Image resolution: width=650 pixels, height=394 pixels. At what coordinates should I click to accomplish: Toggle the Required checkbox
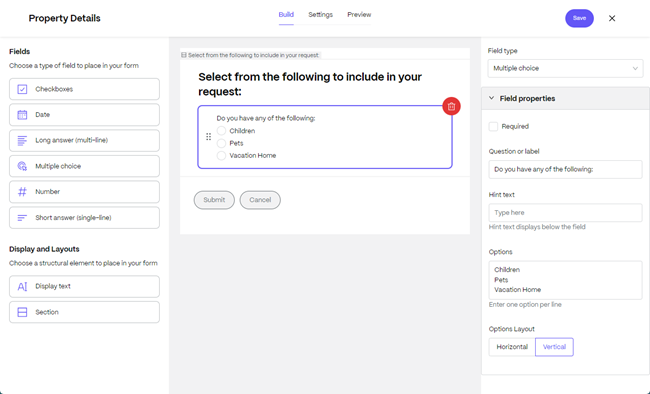(x=493, y=126)
